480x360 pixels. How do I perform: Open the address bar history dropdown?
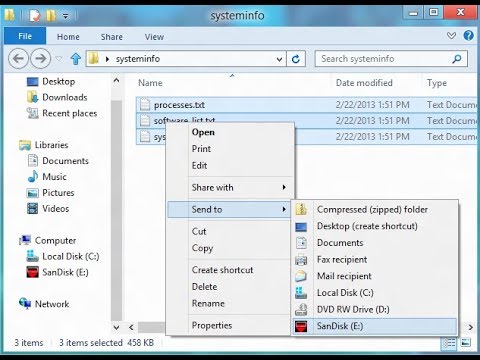point(279,59)
